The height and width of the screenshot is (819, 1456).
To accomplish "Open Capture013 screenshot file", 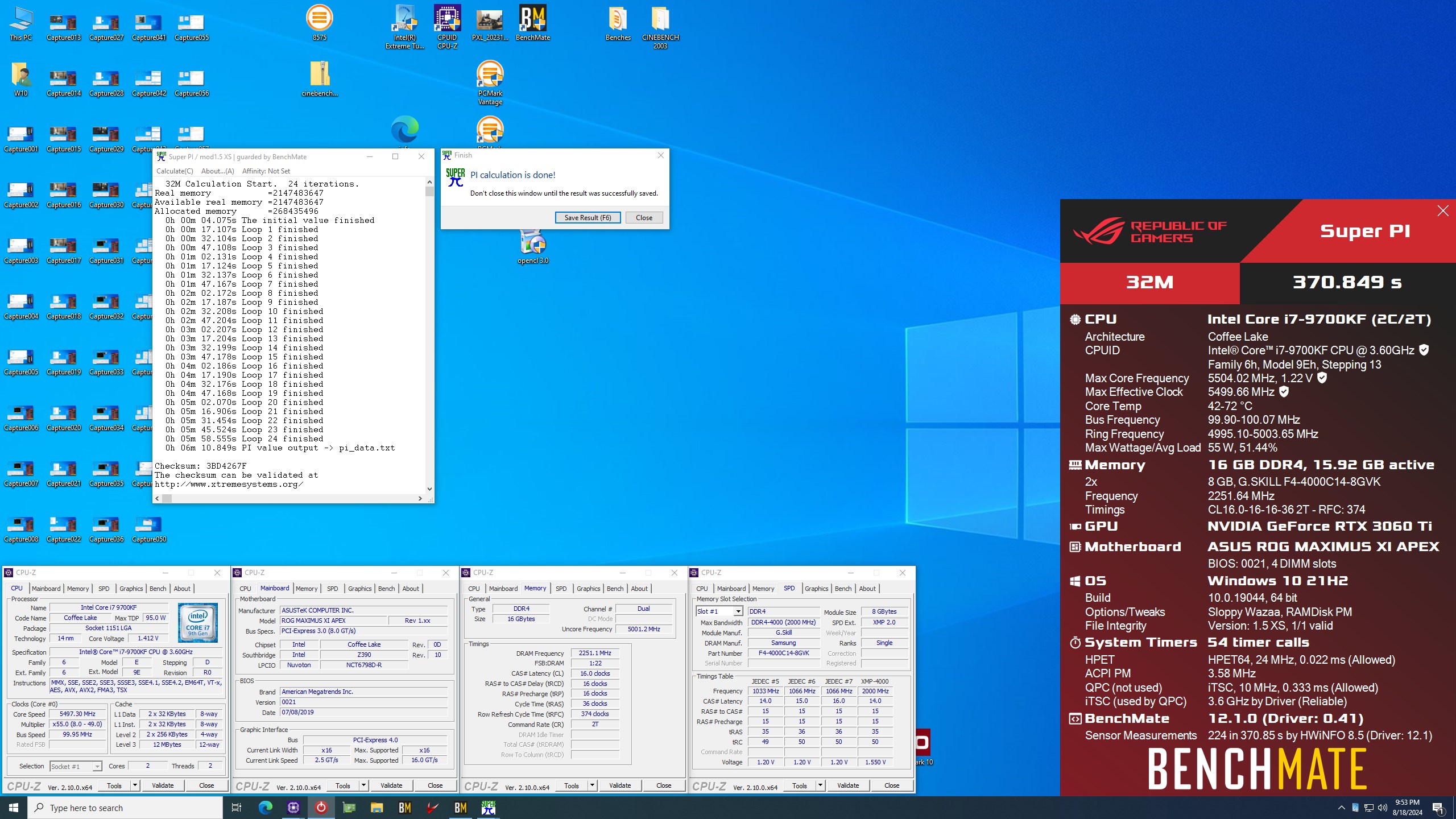I will click(64, 26).
